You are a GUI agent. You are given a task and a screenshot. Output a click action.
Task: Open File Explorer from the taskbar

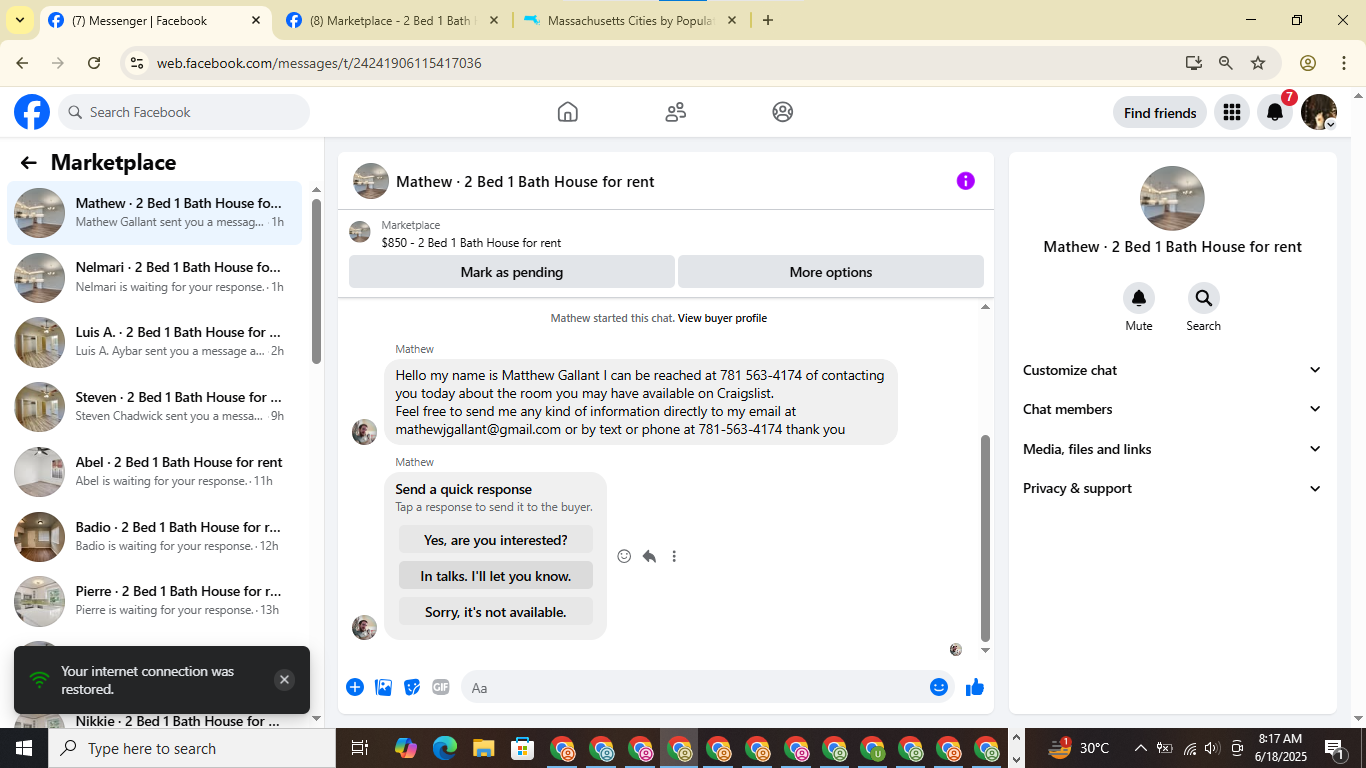[484, 748]
